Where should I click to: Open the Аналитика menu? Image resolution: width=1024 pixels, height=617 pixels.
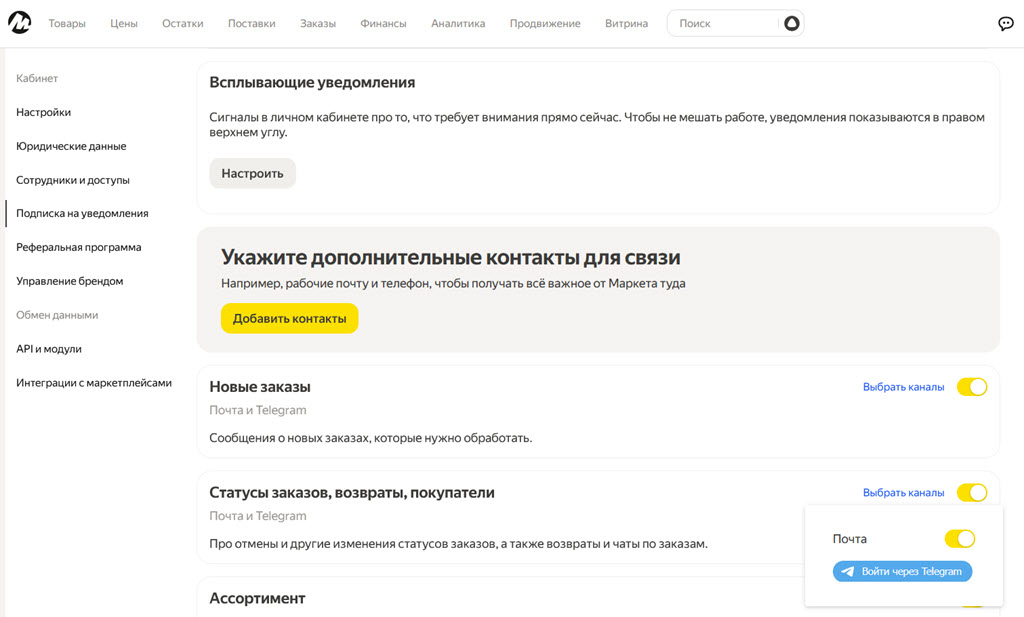pyautogui.click(x=458, y=24)
